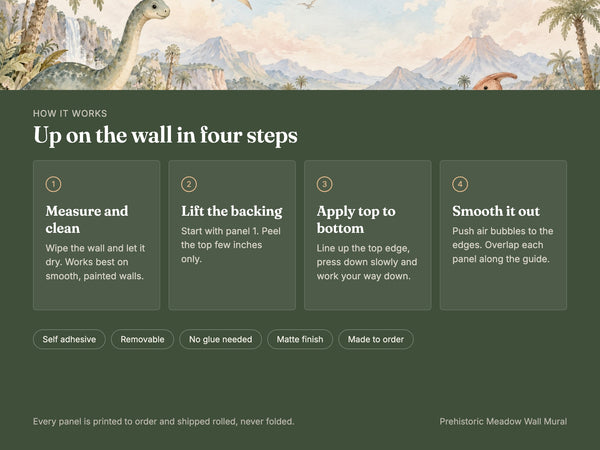
Task: Click the Up on the wall headline
Action: point(165,135)
